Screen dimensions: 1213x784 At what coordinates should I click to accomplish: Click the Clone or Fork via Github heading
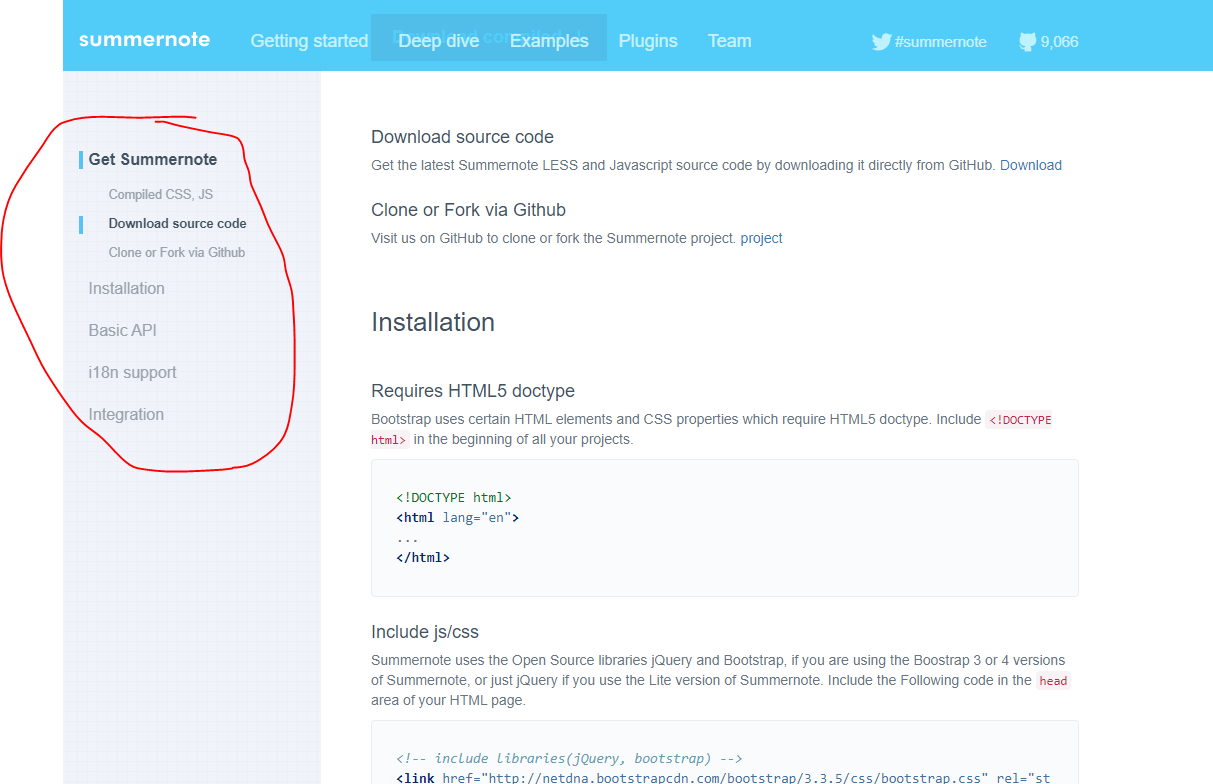coord(468,210)
